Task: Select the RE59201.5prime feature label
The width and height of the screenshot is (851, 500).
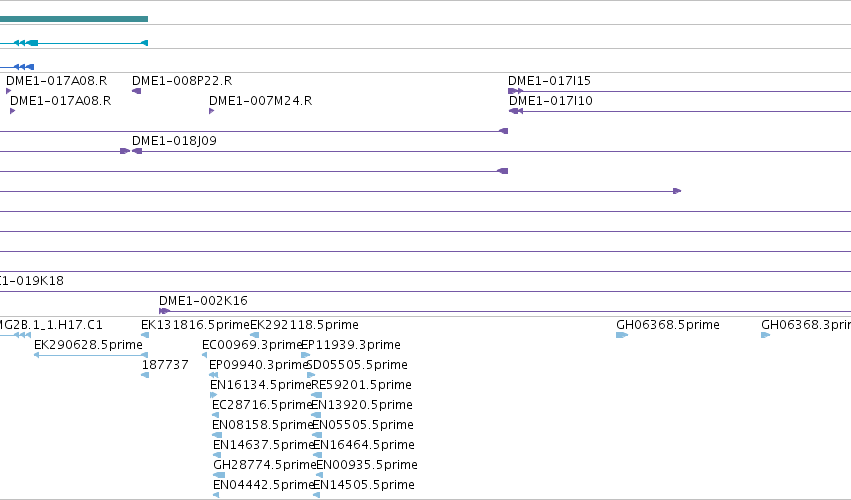Action: point(361,385)
